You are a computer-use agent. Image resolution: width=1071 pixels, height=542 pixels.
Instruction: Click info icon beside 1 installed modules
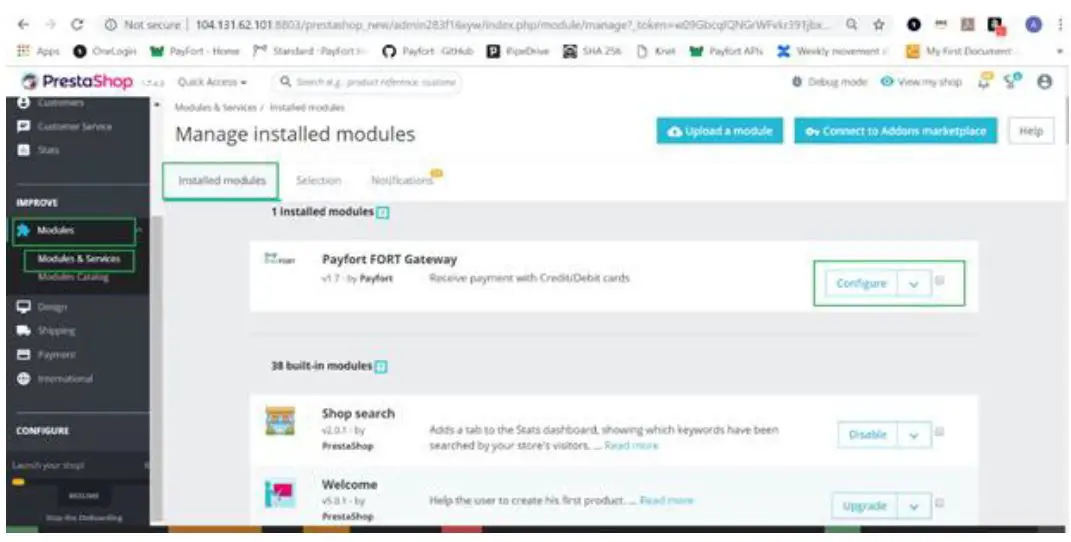pyautogui.click(x=383, y=213)
